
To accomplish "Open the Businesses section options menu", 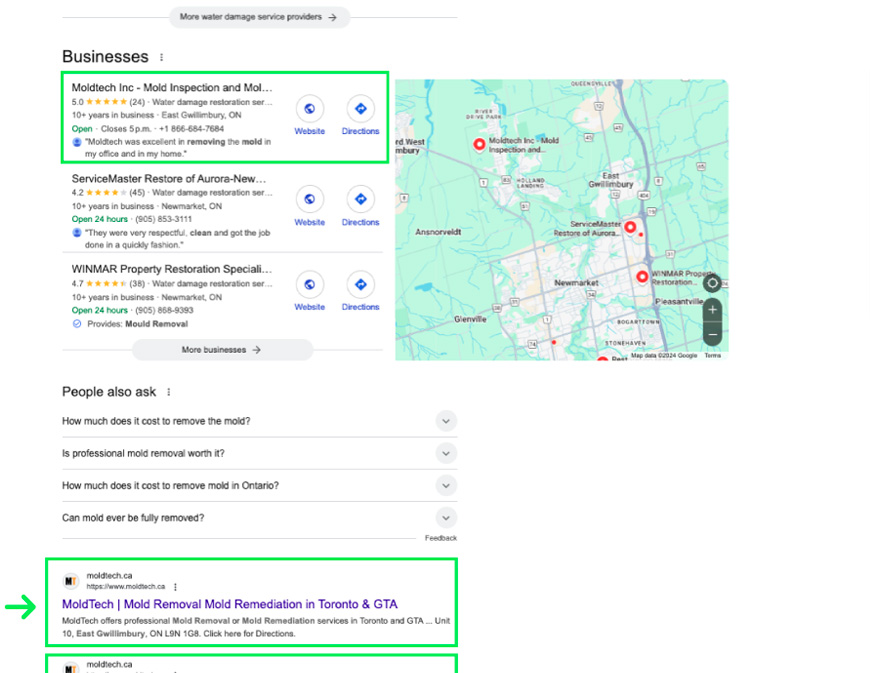I will coord(162,58).
